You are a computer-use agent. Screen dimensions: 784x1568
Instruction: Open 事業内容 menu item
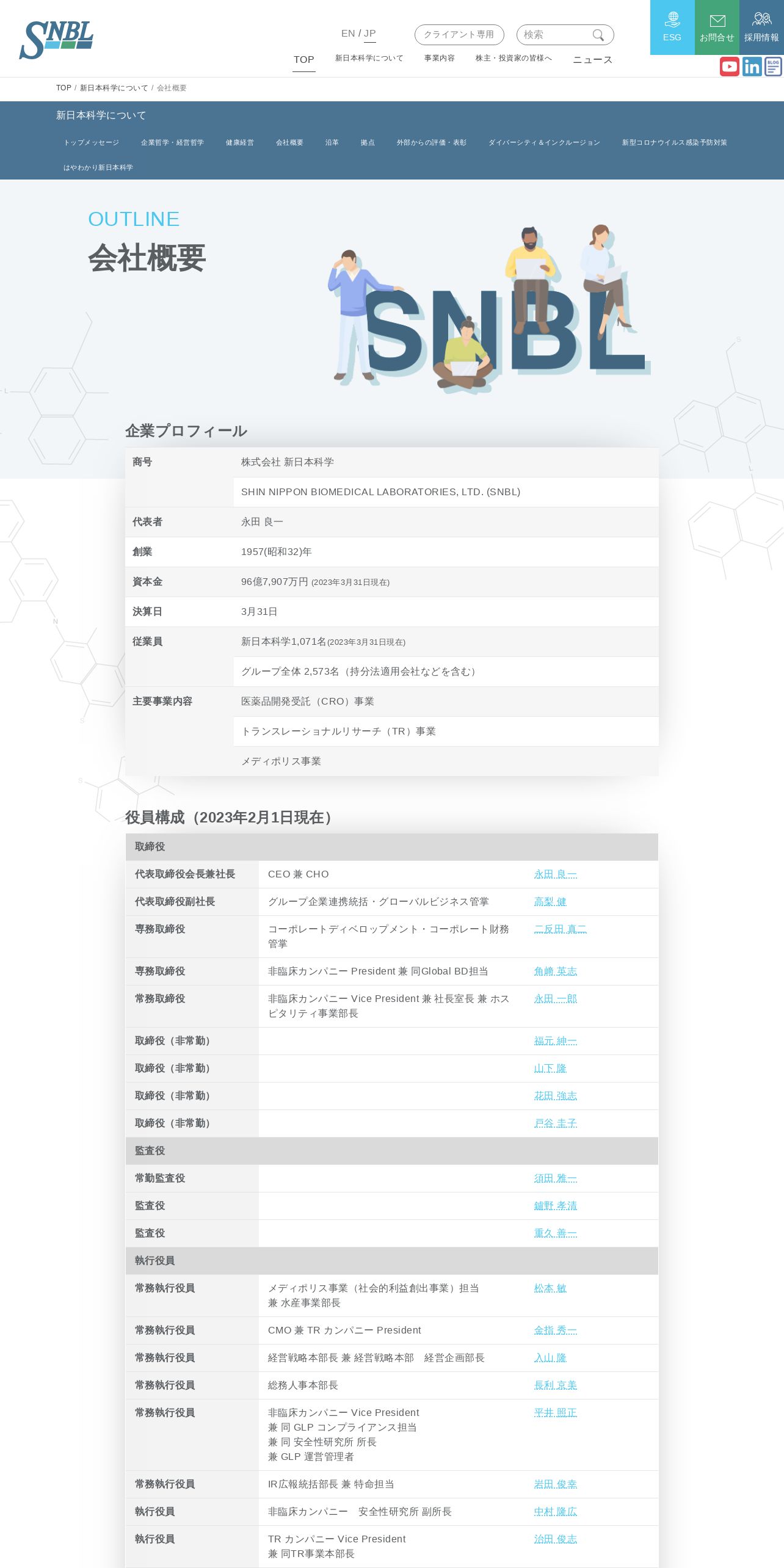(x=440, y=58)
